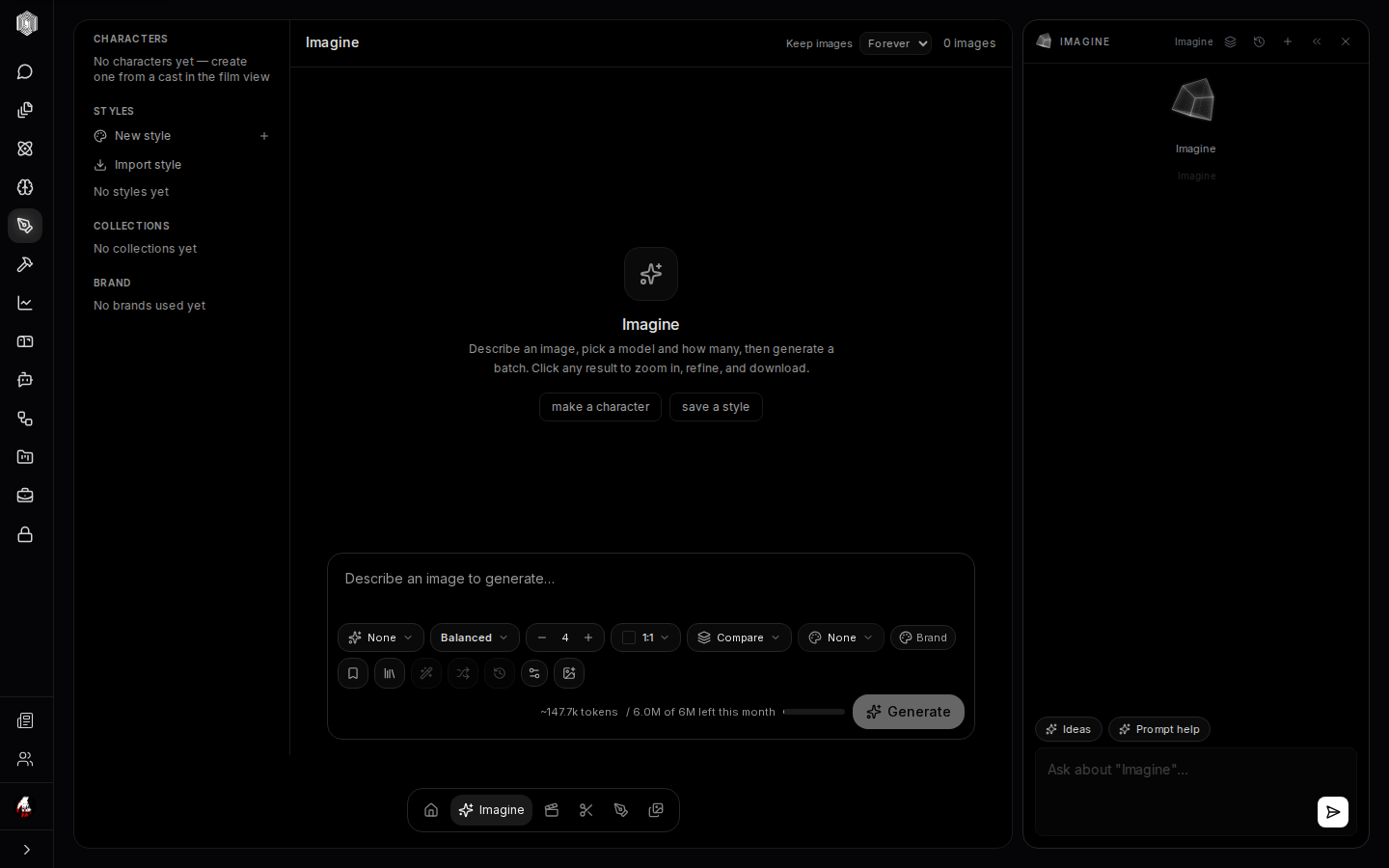Open the folder icon in left sidebar

(x=25, y=457)
